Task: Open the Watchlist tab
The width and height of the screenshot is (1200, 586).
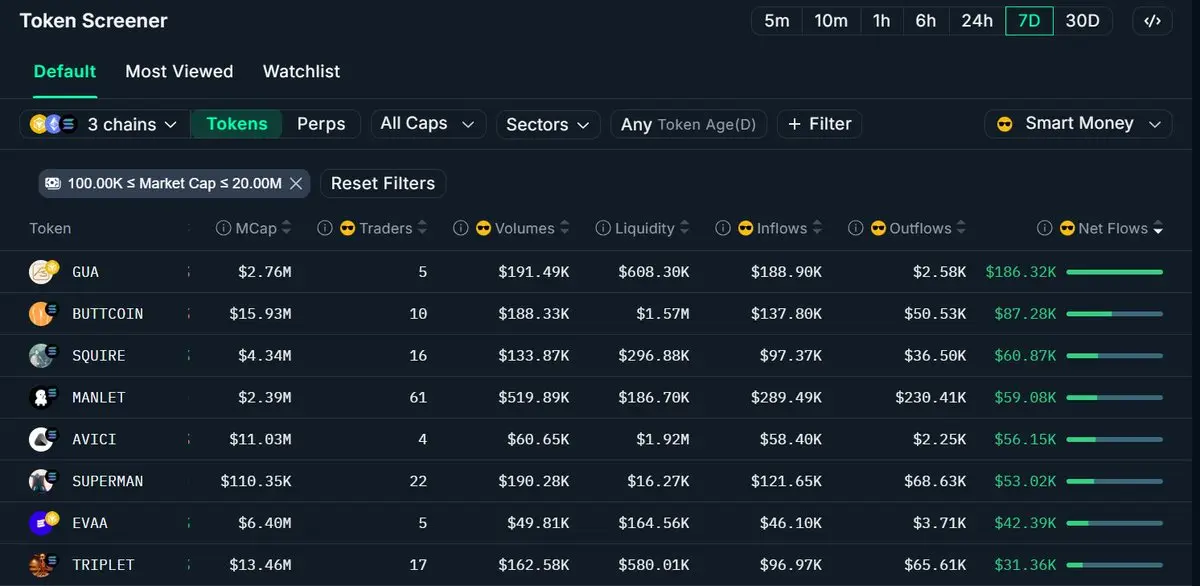Action: [301, 71]
